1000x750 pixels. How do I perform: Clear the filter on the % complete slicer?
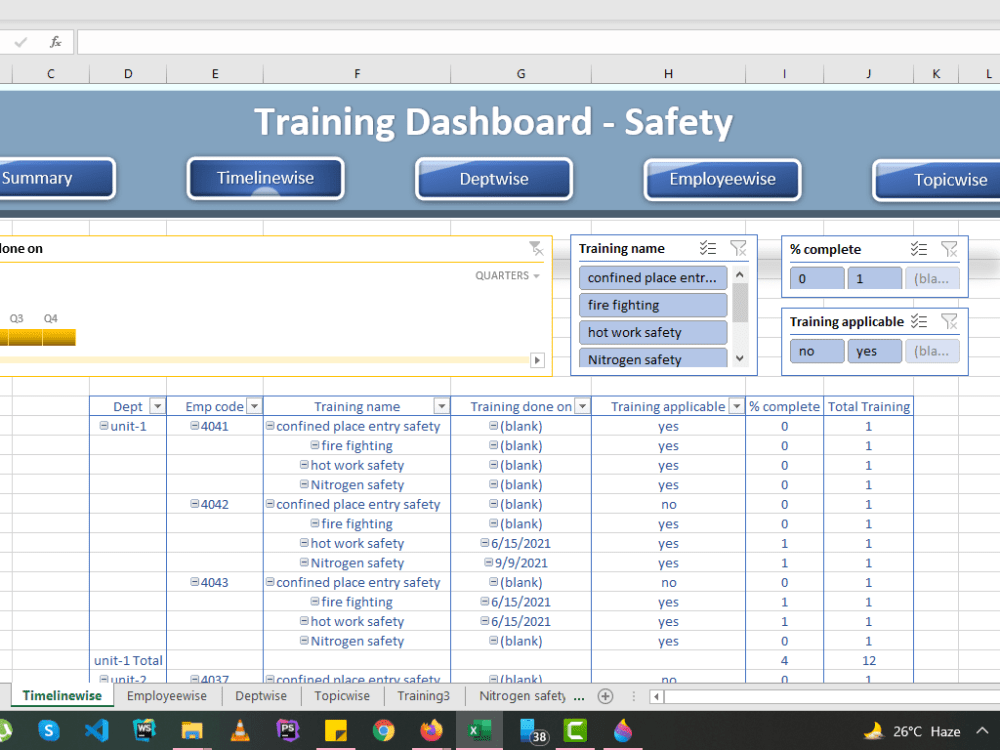(x=949, y=248)
